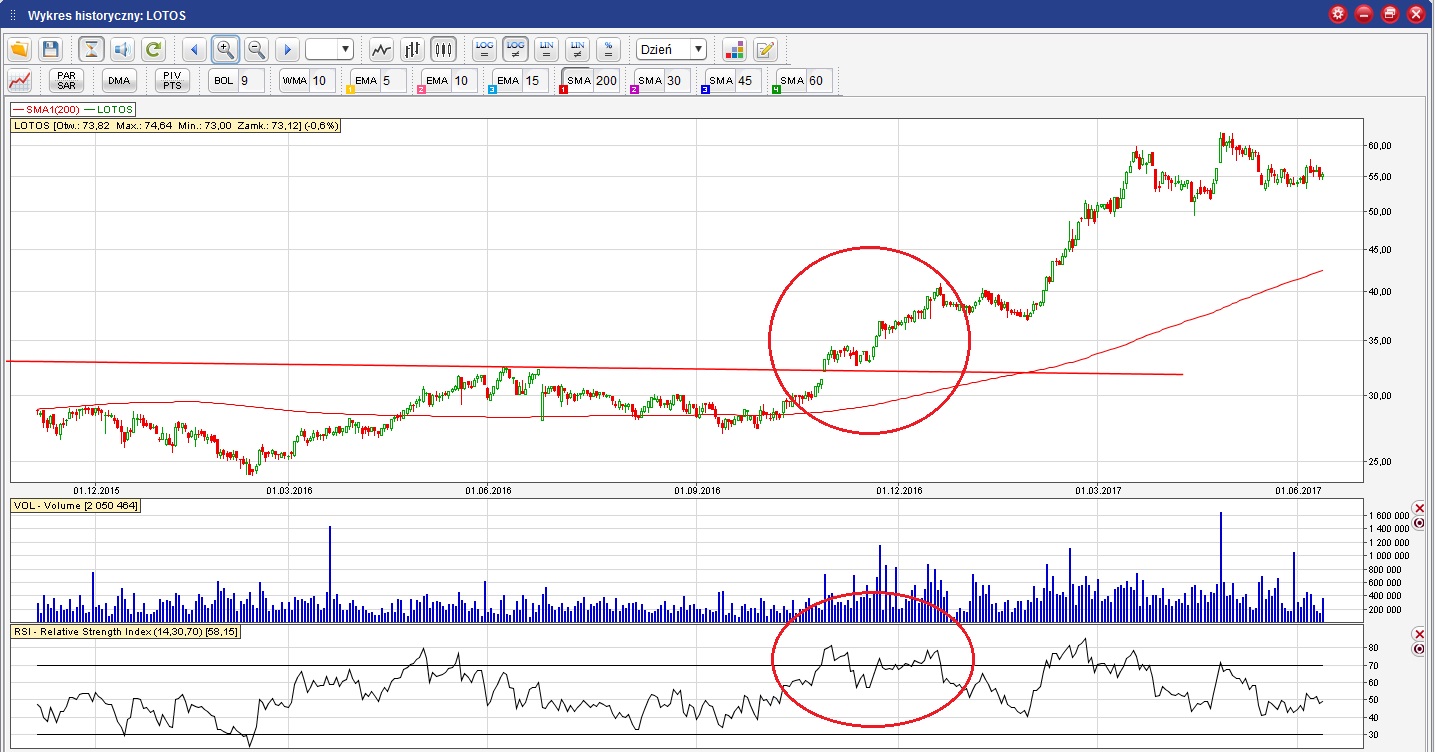Select the bar (OHLC) chart type
The image size is (1435, 752).
(x=412, y=49)
